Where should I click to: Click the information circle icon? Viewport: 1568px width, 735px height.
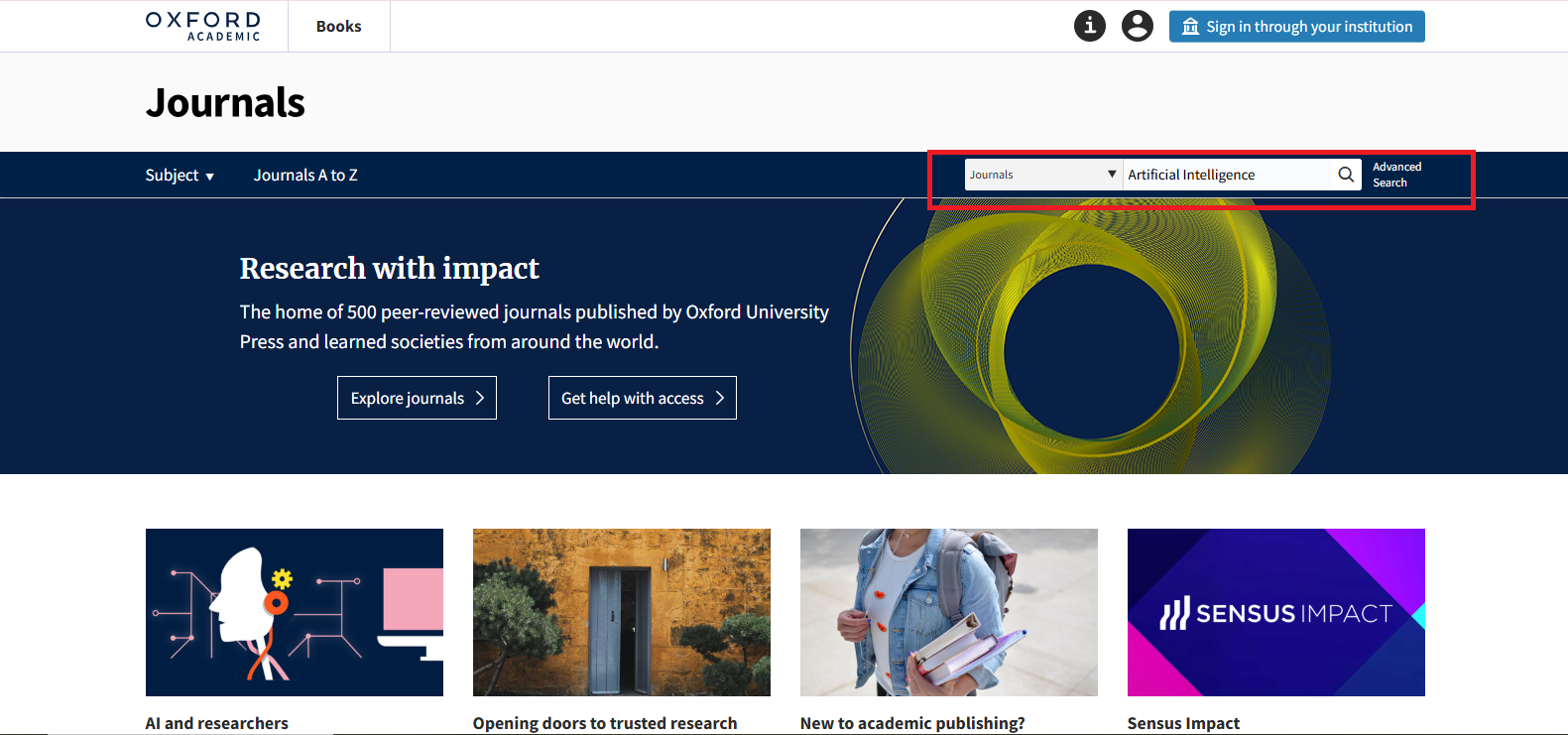tap(1089, 26)
